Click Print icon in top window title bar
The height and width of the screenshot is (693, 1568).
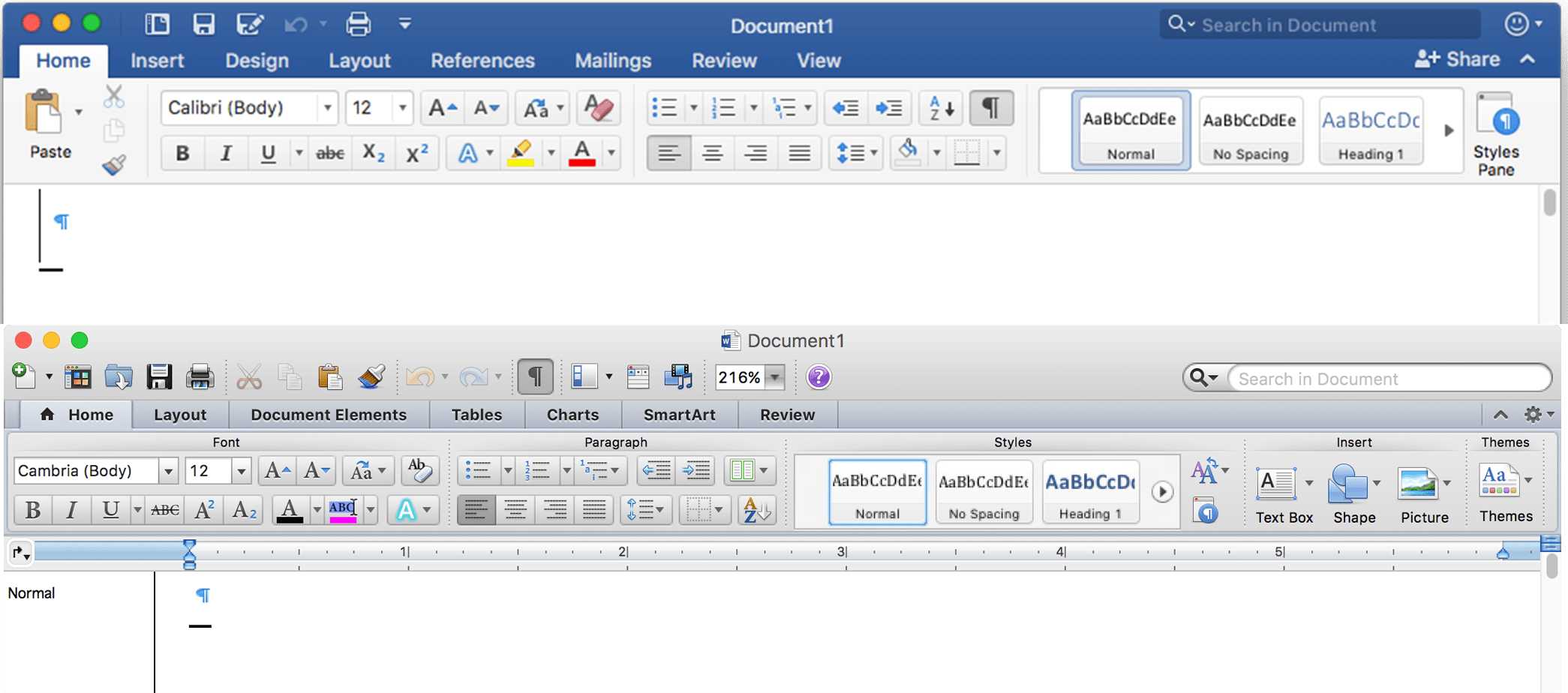[x=358, y=24]
